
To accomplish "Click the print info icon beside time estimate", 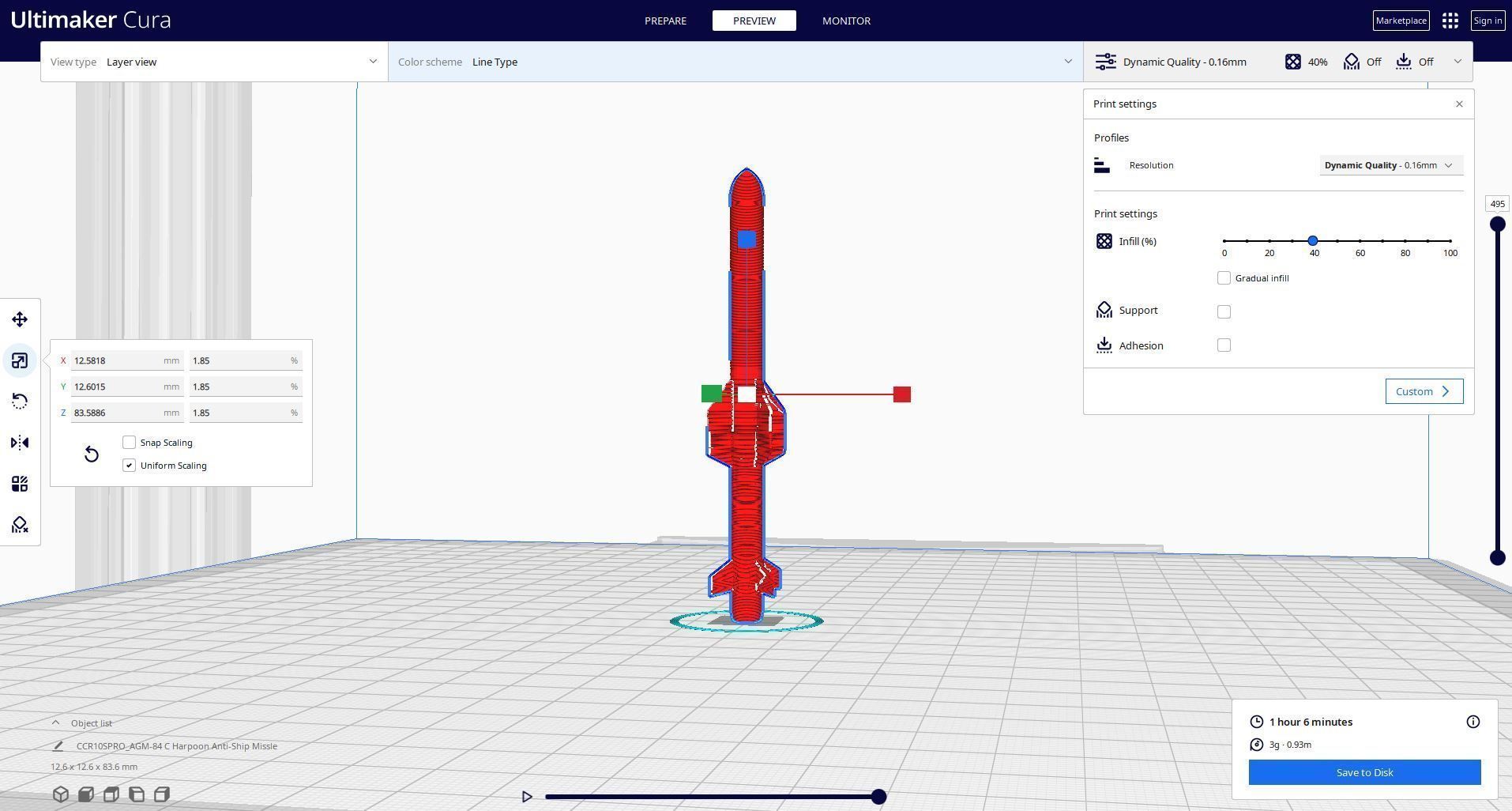I will [1473, 722].
